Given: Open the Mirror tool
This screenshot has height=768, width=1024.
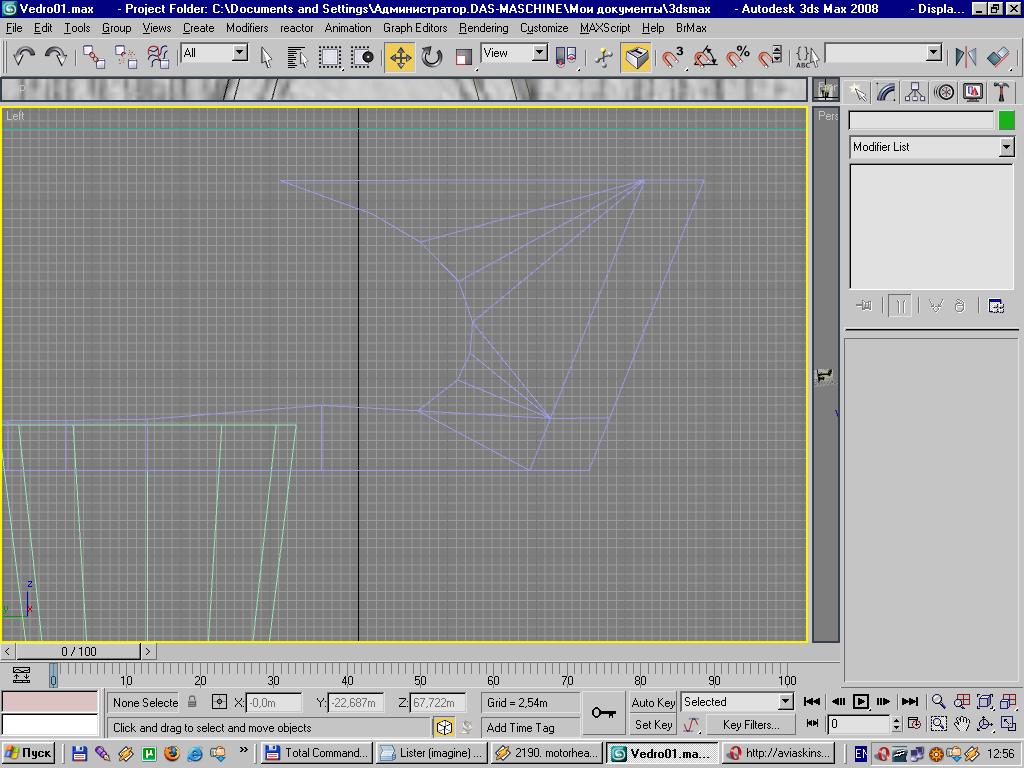Looking at the screenshot, I should [x=965, y=57].
